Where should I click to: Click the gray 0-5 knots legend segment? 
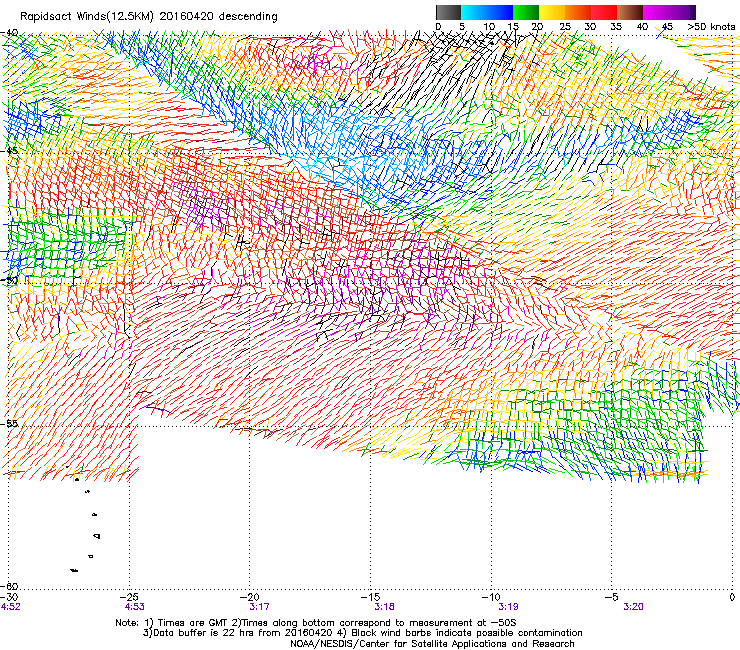pos(448,12)
